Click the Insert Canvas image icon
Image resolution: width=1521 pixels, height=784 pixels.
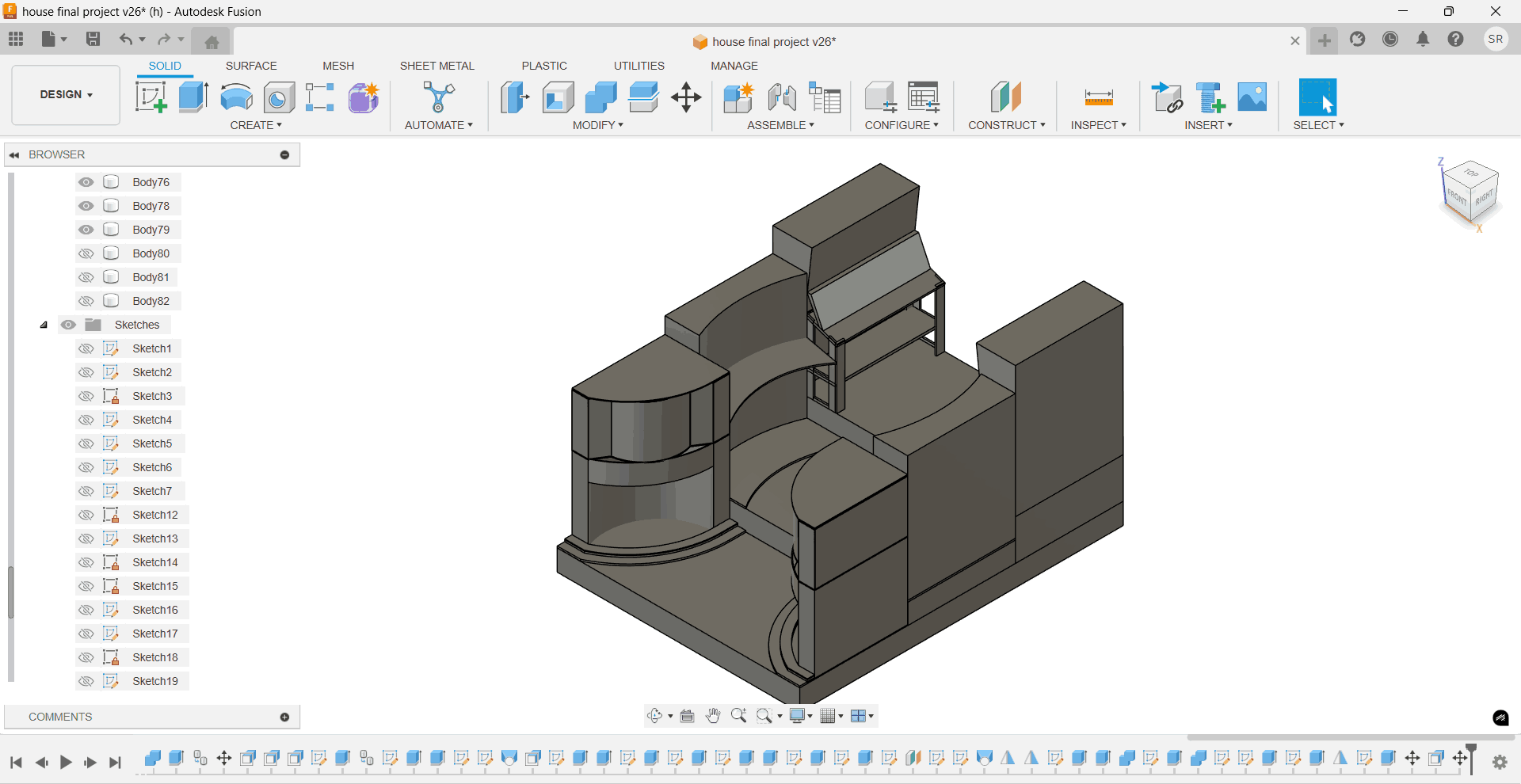(1252, 97)
